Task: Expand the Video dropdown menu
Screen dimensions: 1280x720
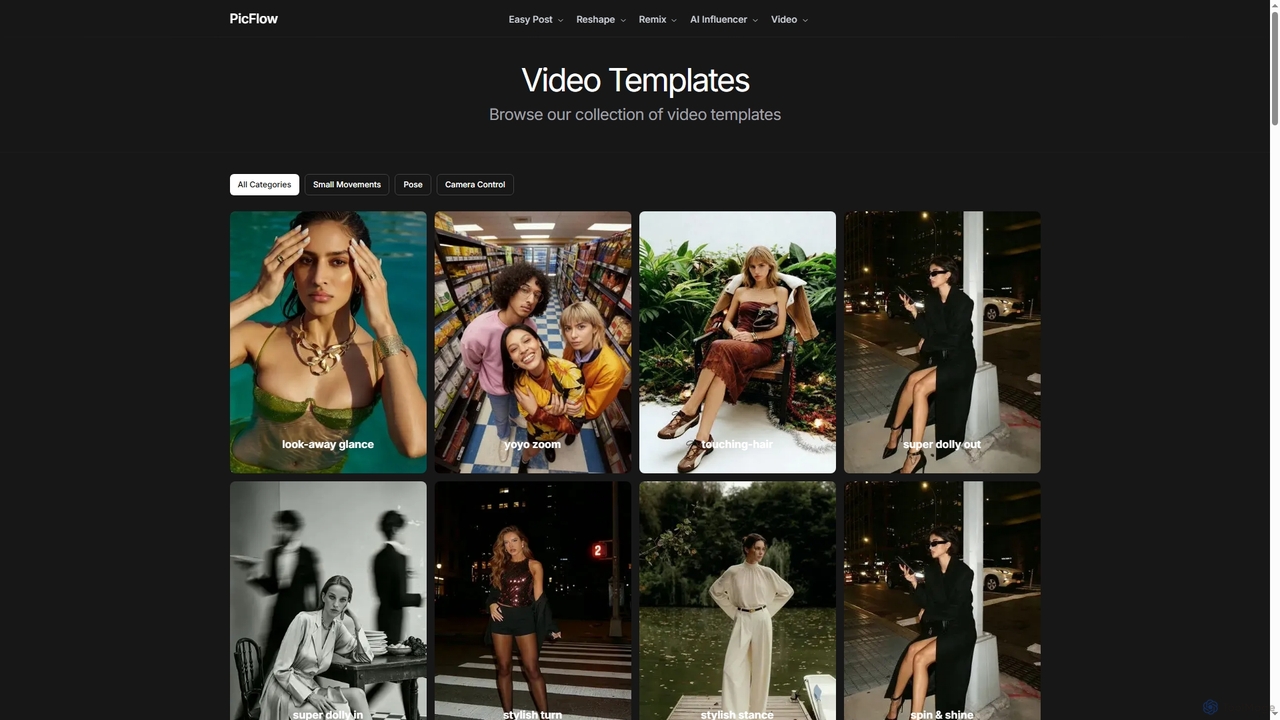Action: tap(789, 20)
